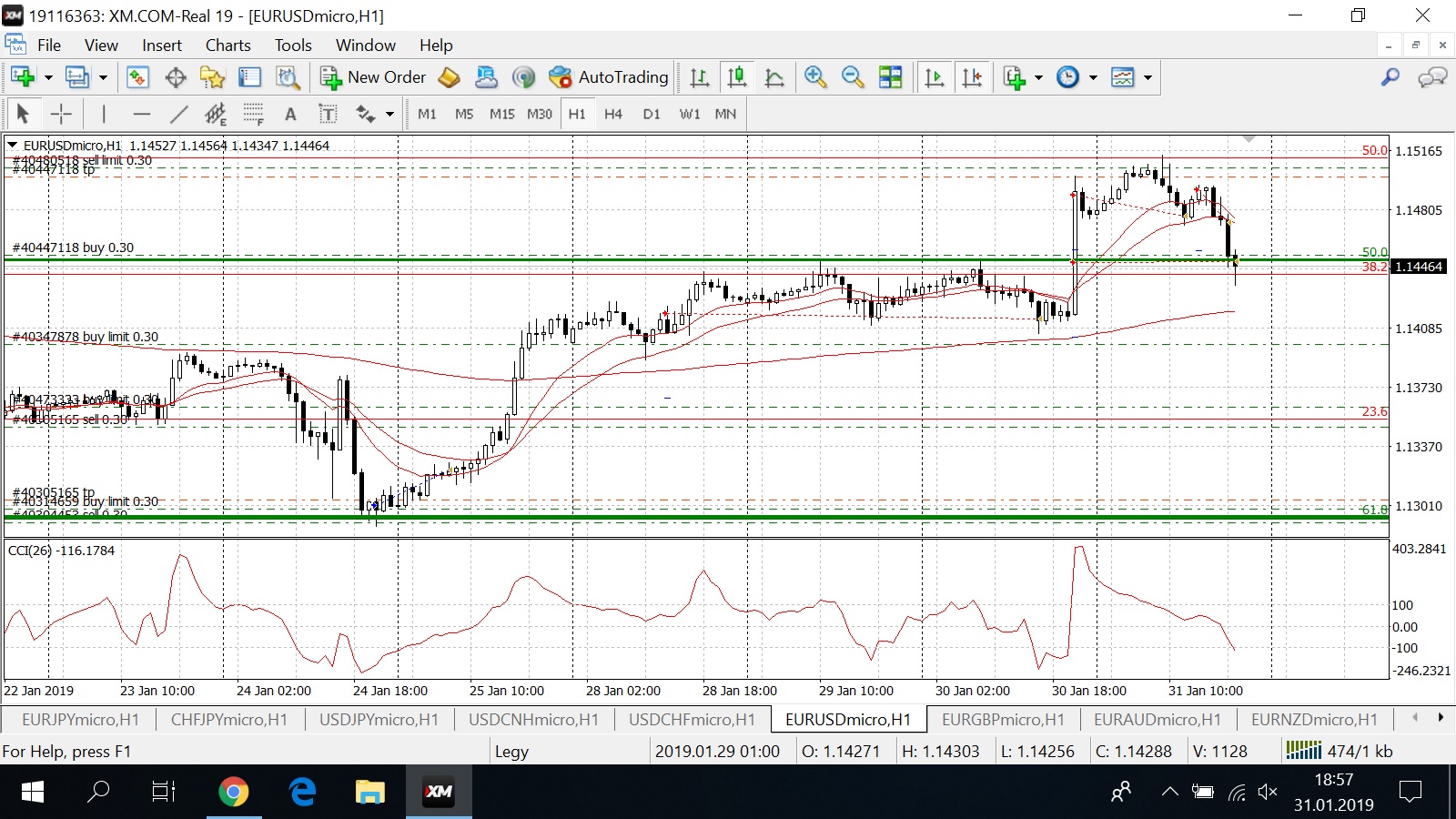Select the text label tool

coord(328,114)
